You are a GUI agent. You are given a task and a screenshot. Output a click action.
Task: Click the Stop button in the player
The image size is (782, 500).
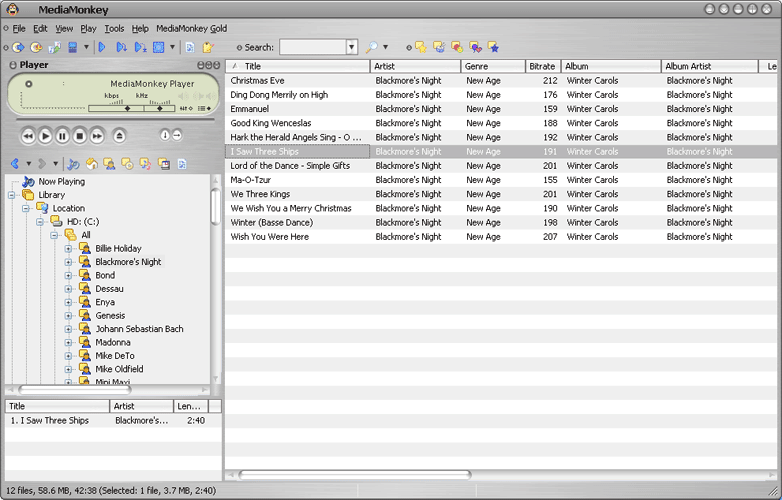tap(80, 136)
